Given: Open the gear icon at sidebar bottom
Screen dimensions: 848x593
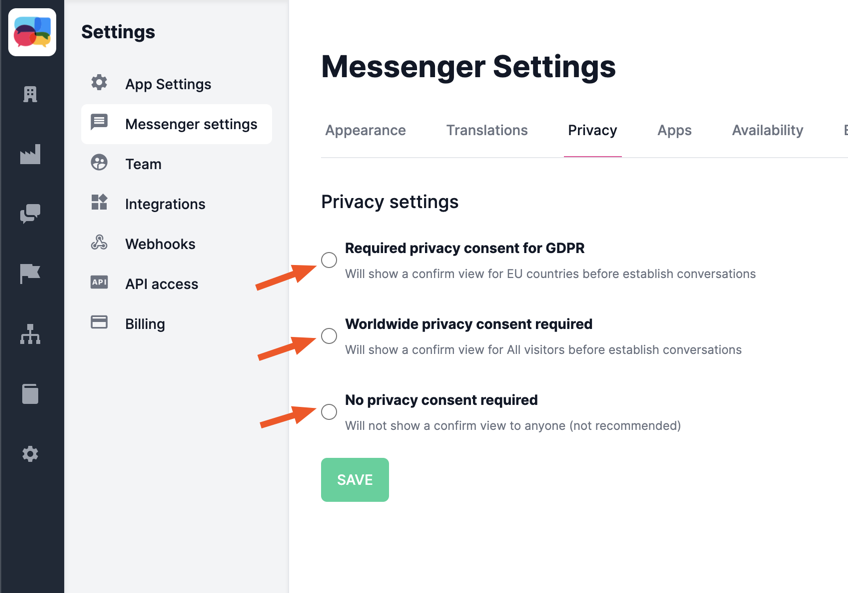Looking at the screenshot, I should click(30, 453).
